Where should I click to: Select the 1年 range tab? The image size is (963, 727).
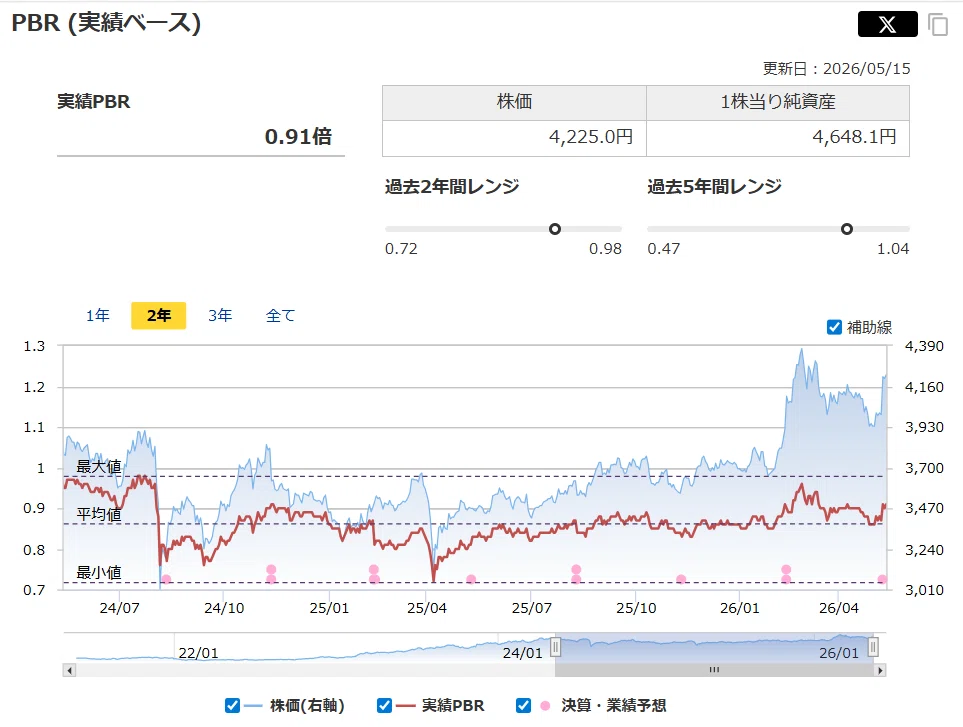pos(98,316)
